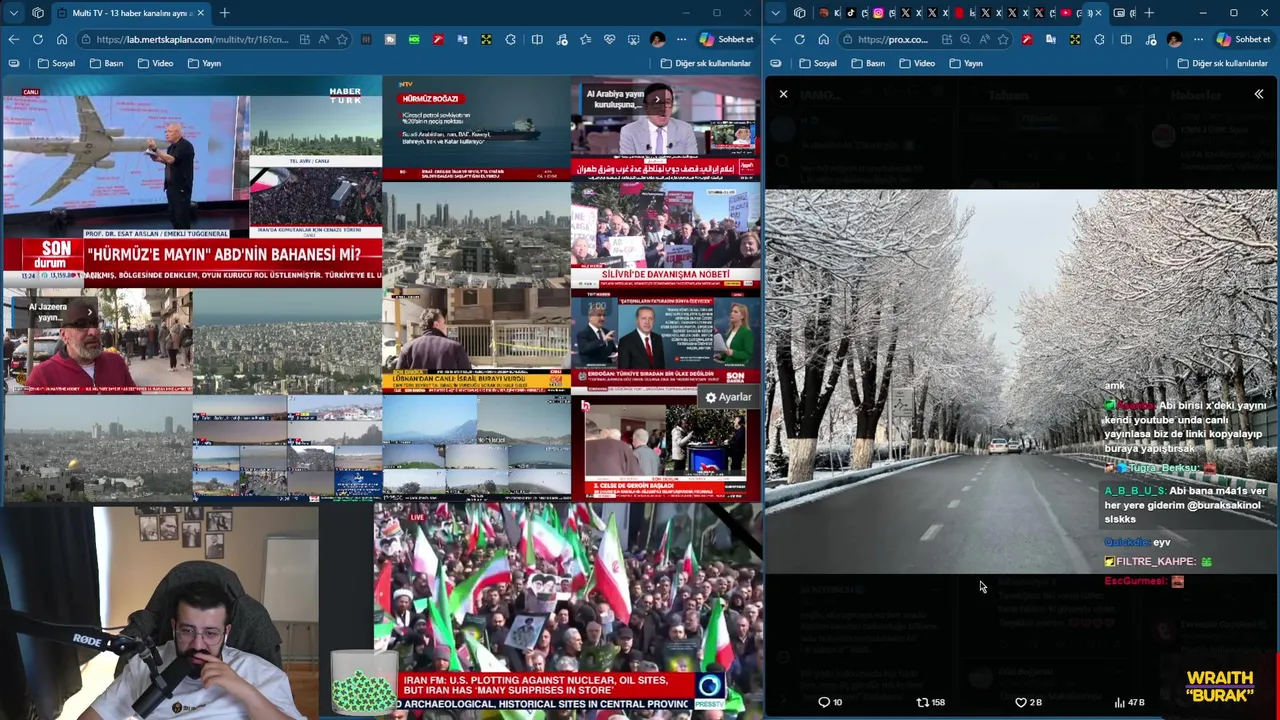Select the Hürmüz Boğazı NTV stream tile
1280x720 pixels.
click(476, 128)
